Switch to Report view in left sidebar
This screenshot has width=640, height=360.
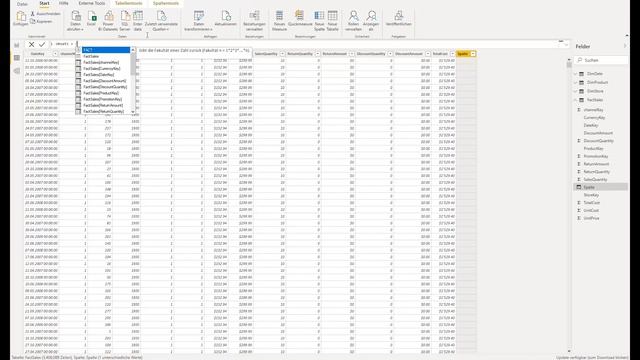tap(17, 45)
